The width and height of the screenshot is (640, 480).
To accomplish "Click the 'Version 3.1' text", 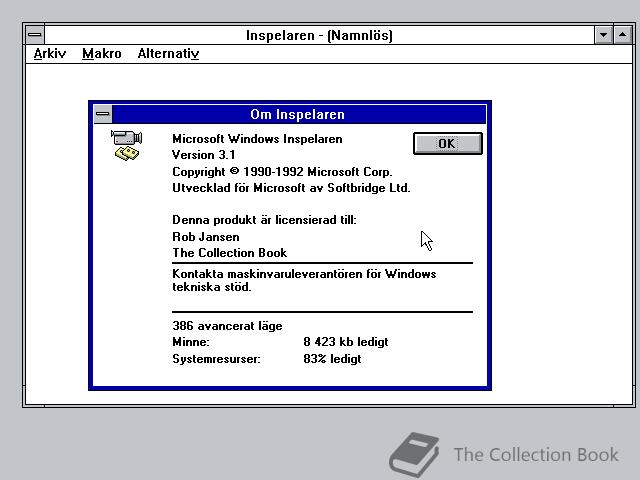I will coord(204,155).
